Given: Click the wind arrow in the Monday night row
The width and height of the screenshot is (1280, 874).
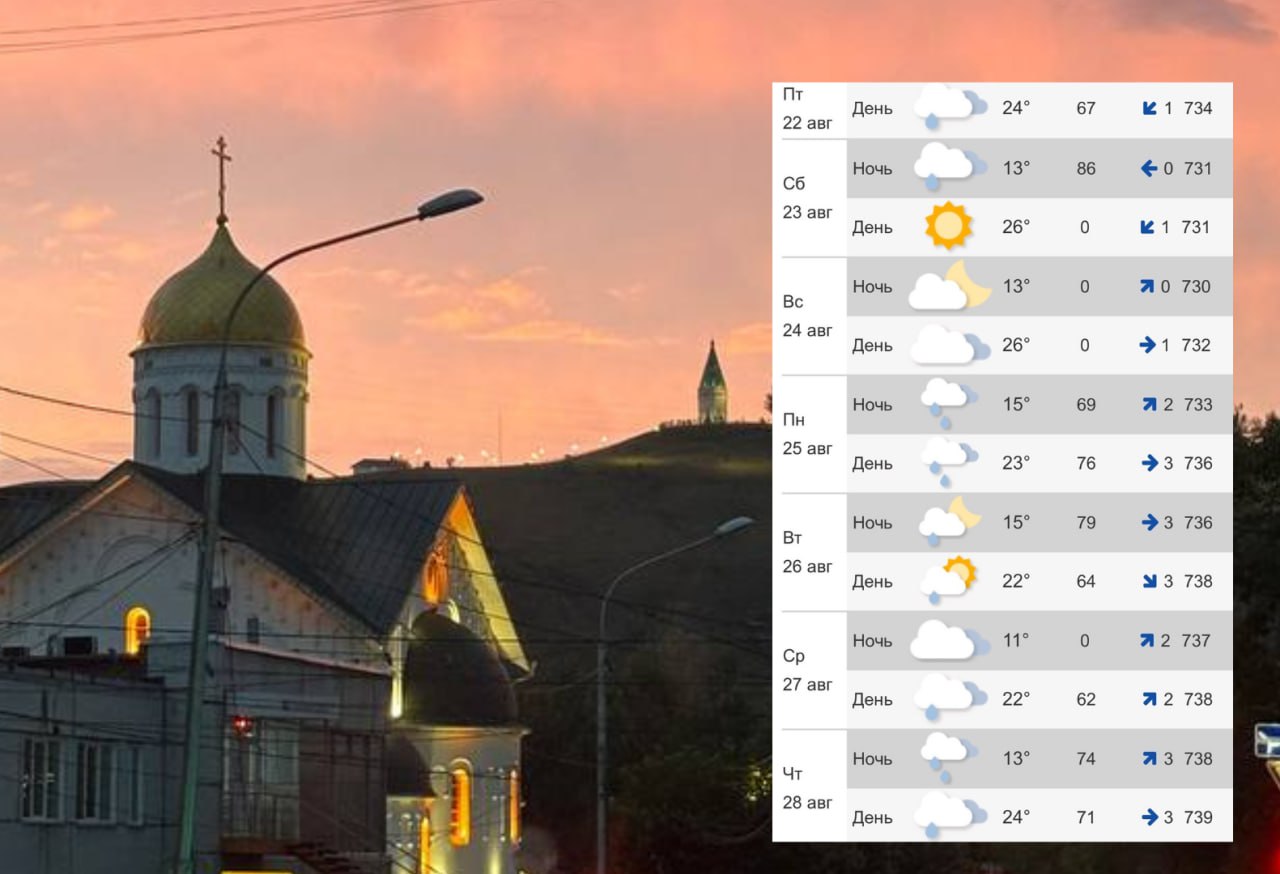Looking at the screenshot, I should click(1148, 404).
